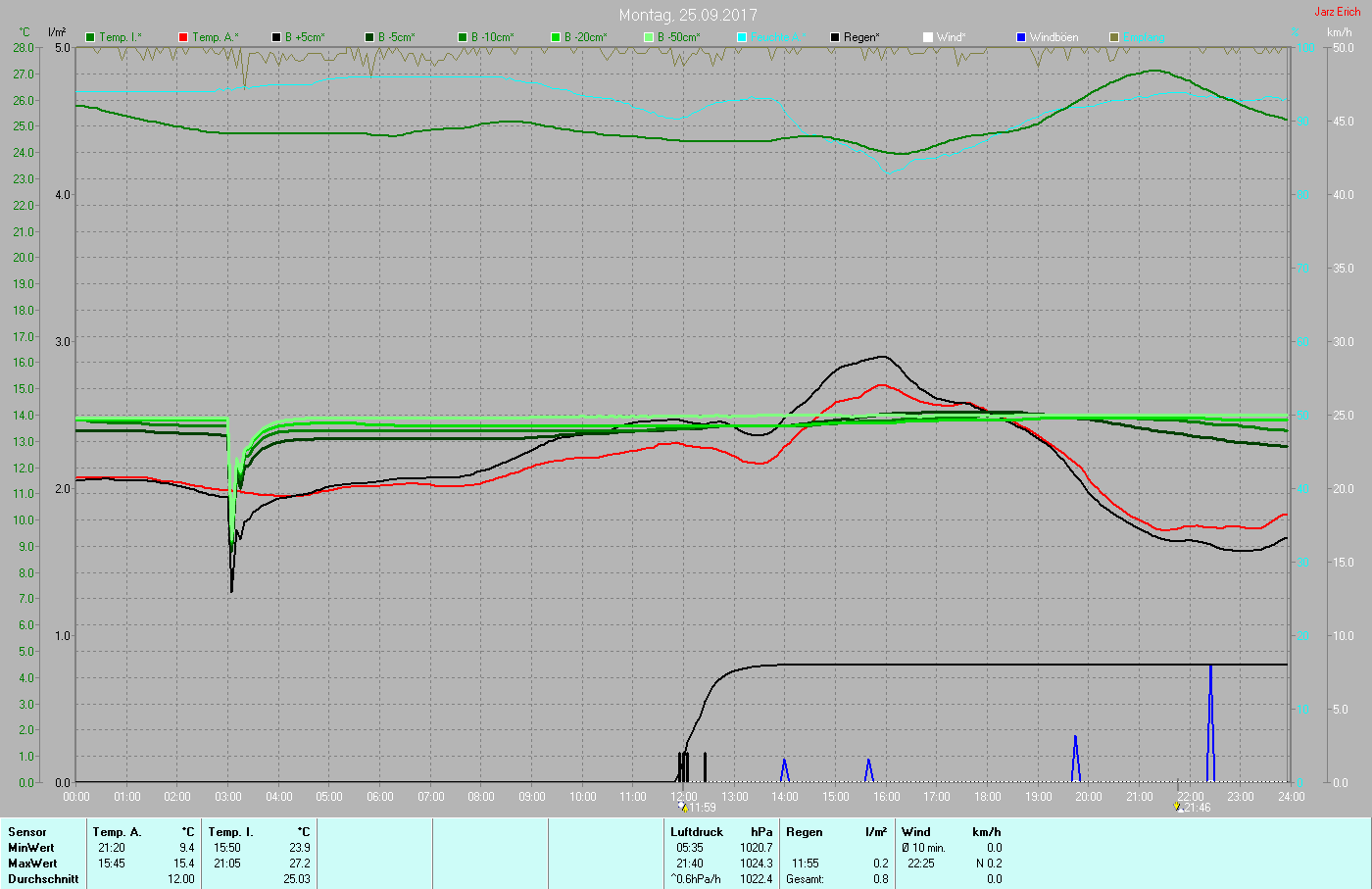This screenshot has width=1372, height=889.
Task: Click the Durchschnitt row label
Action: 43,879
